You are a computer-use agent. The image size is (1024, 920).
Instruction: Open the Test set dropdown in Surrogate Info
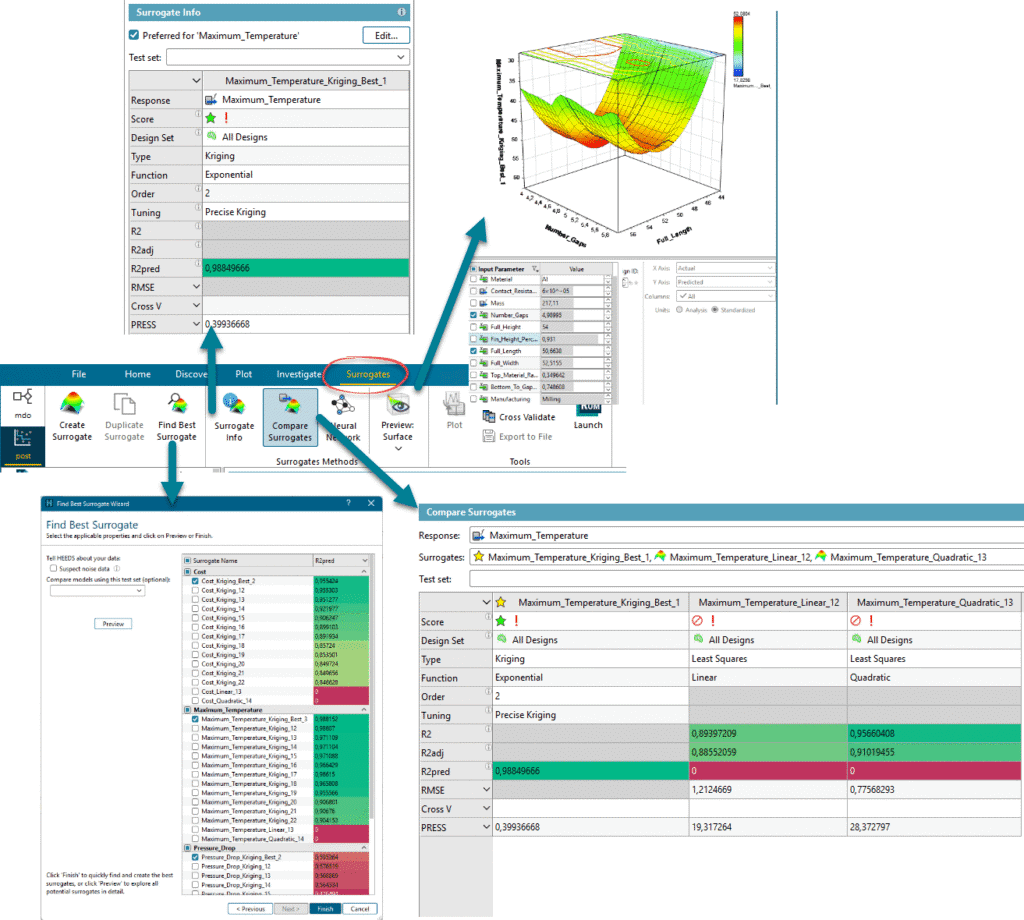coord(400,58)
